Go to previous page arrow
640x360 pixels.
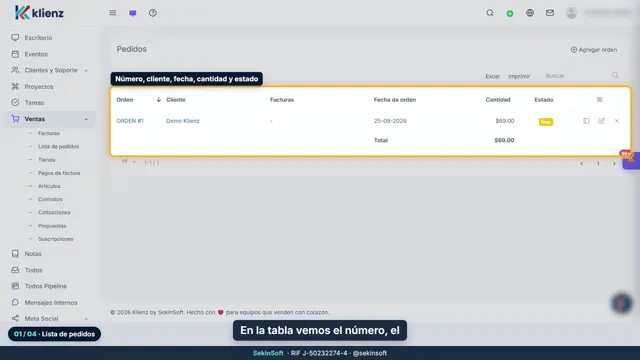[582, 164]
